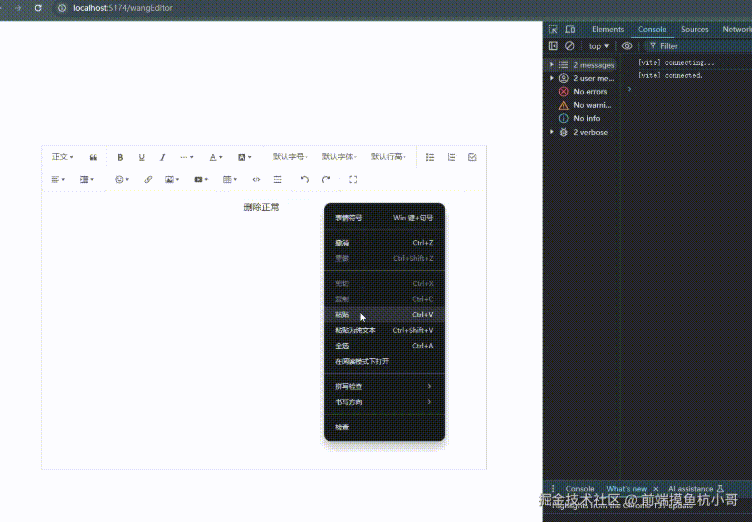This screenshot has height=522, width=752.
Task: Toggle the console sidebar panel icon
Action: (553, 46)
